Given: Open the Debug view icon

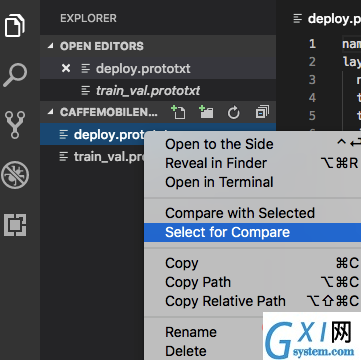Looking at the screenshot, I should [15, 175].
